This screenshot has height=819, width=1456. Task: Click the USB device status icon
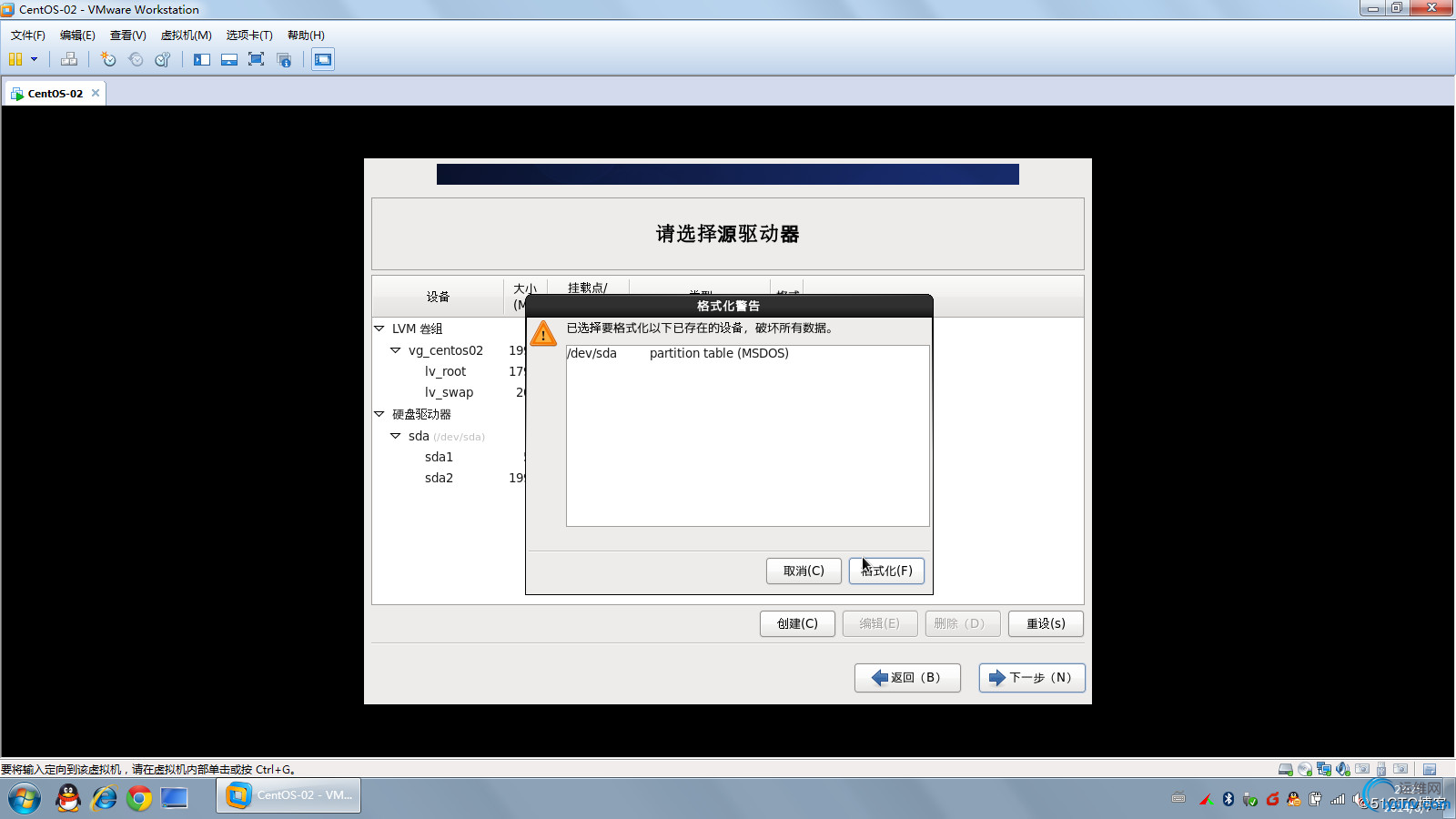1381,769
